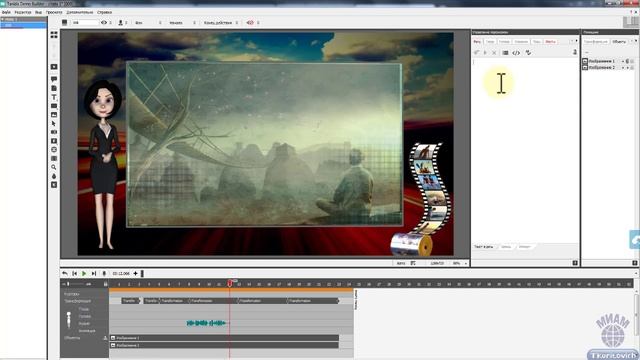Click the play-frame icon in left toolbar
This screenshot has height=360, width=640.
tap(54, 67)
